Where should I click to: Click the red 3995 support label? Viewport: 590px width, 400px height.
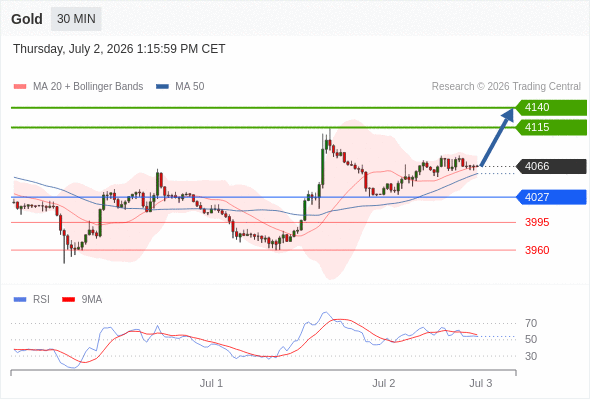point(537,222)
